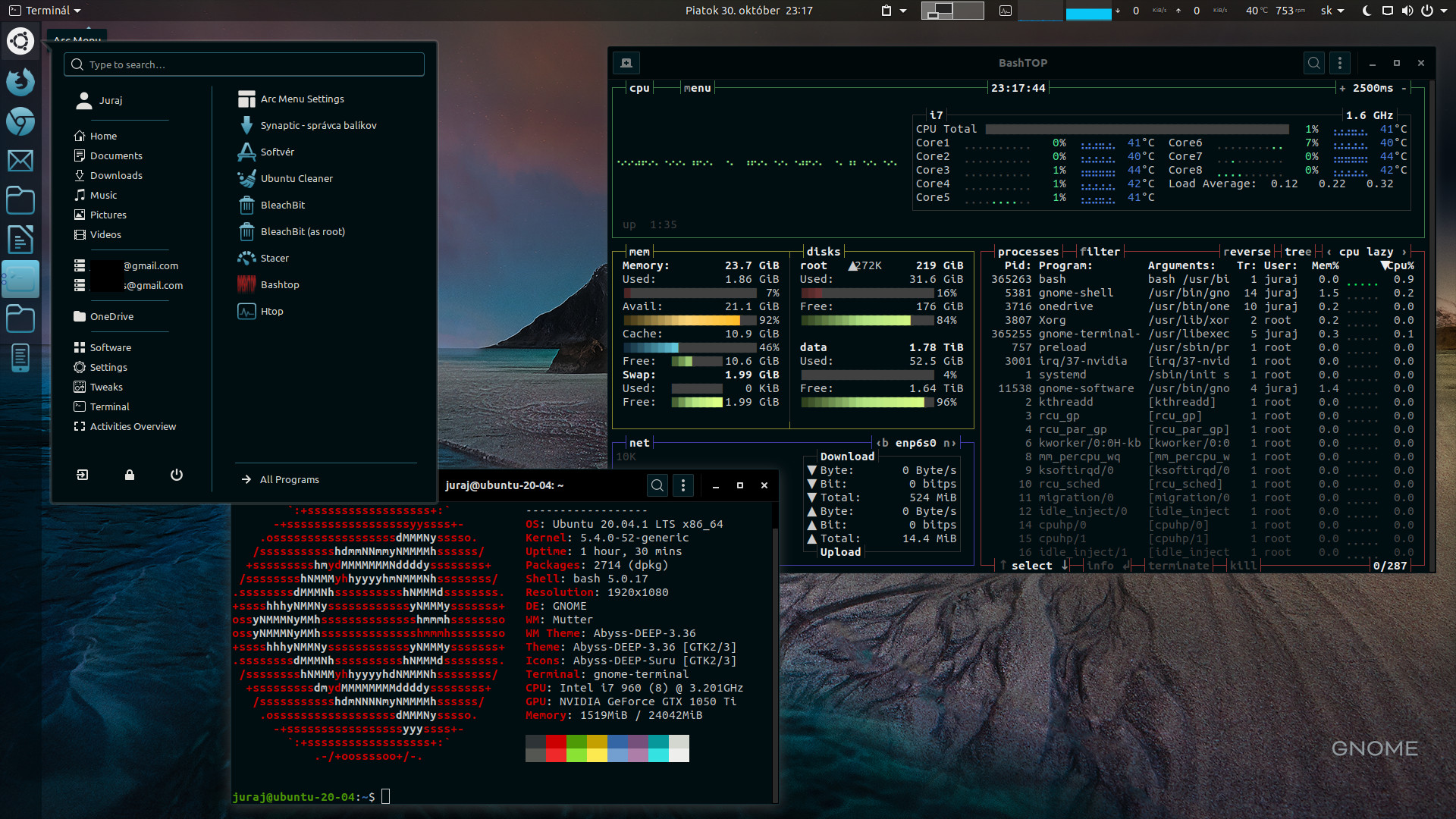Viewport: 1456px width, 819px height.
Task: Open Documents in Arc Menu
Action: point(108,156)
